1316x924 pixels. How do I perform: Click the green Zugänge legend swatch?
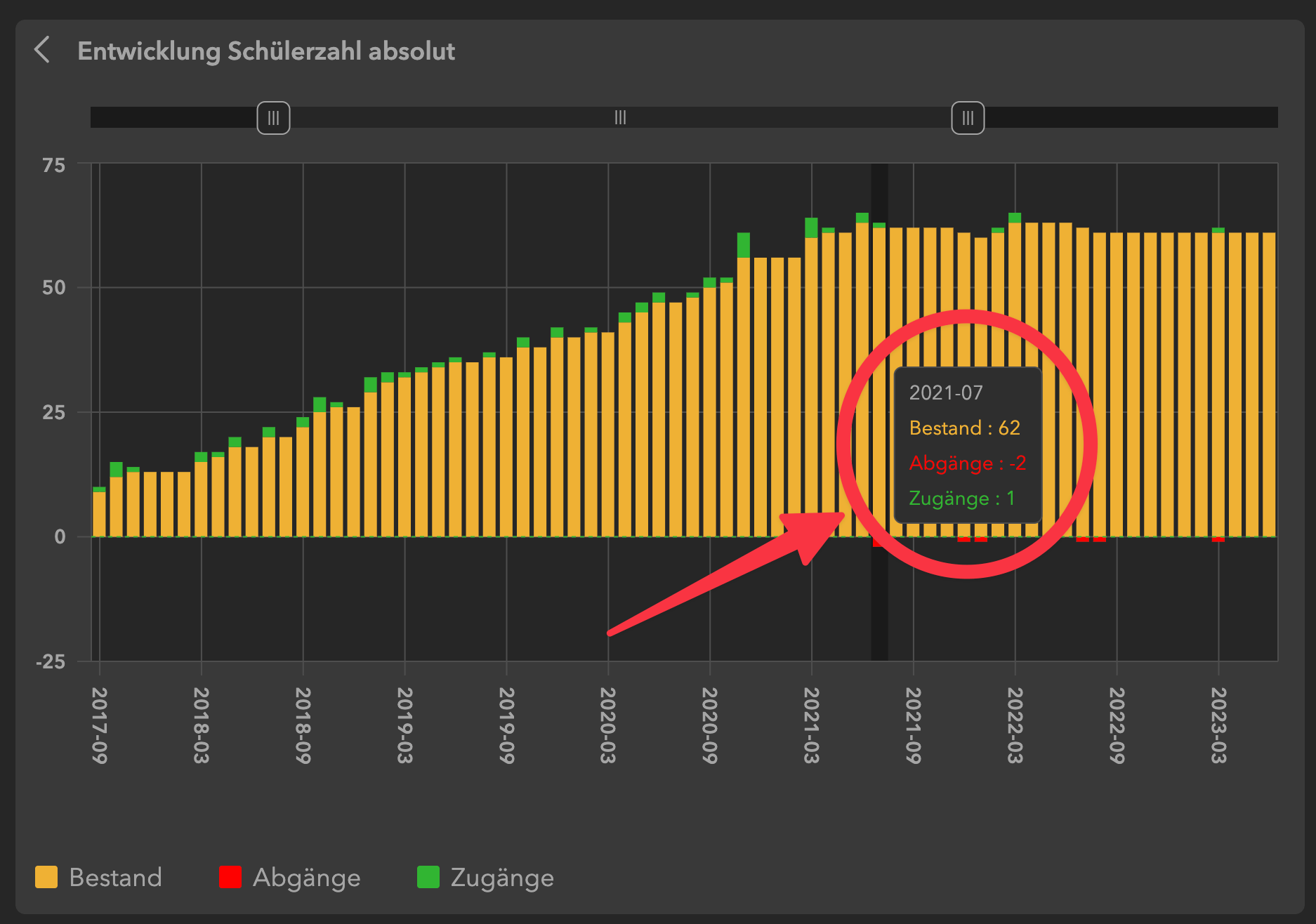[x=428, y=878]
